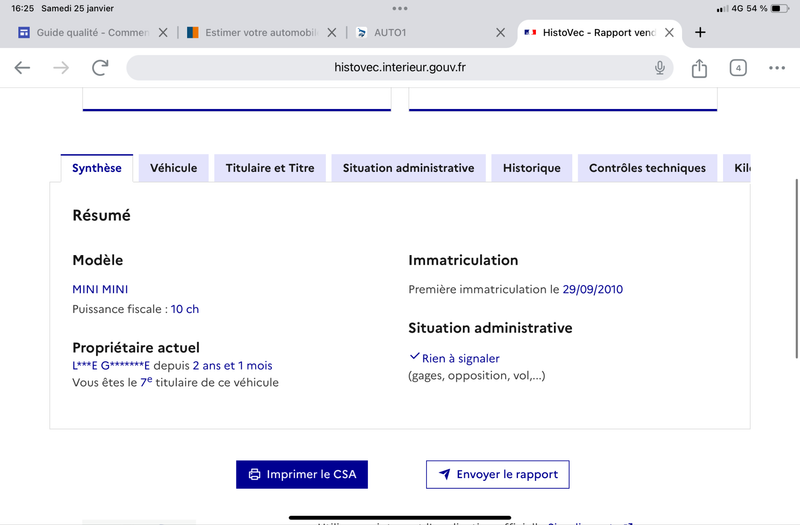Open the Situation administrative tab
This screenshot has width=800, height=525.
click(x=408, y=168)
